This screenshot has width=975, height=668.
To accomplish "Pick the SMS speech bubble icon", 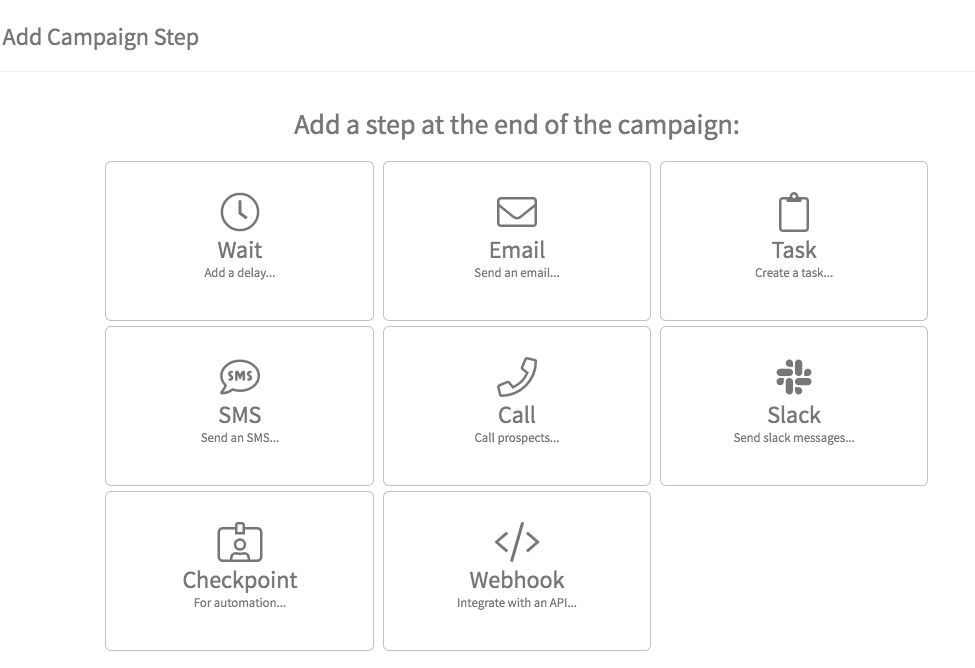I will click(x=239, y=377).
